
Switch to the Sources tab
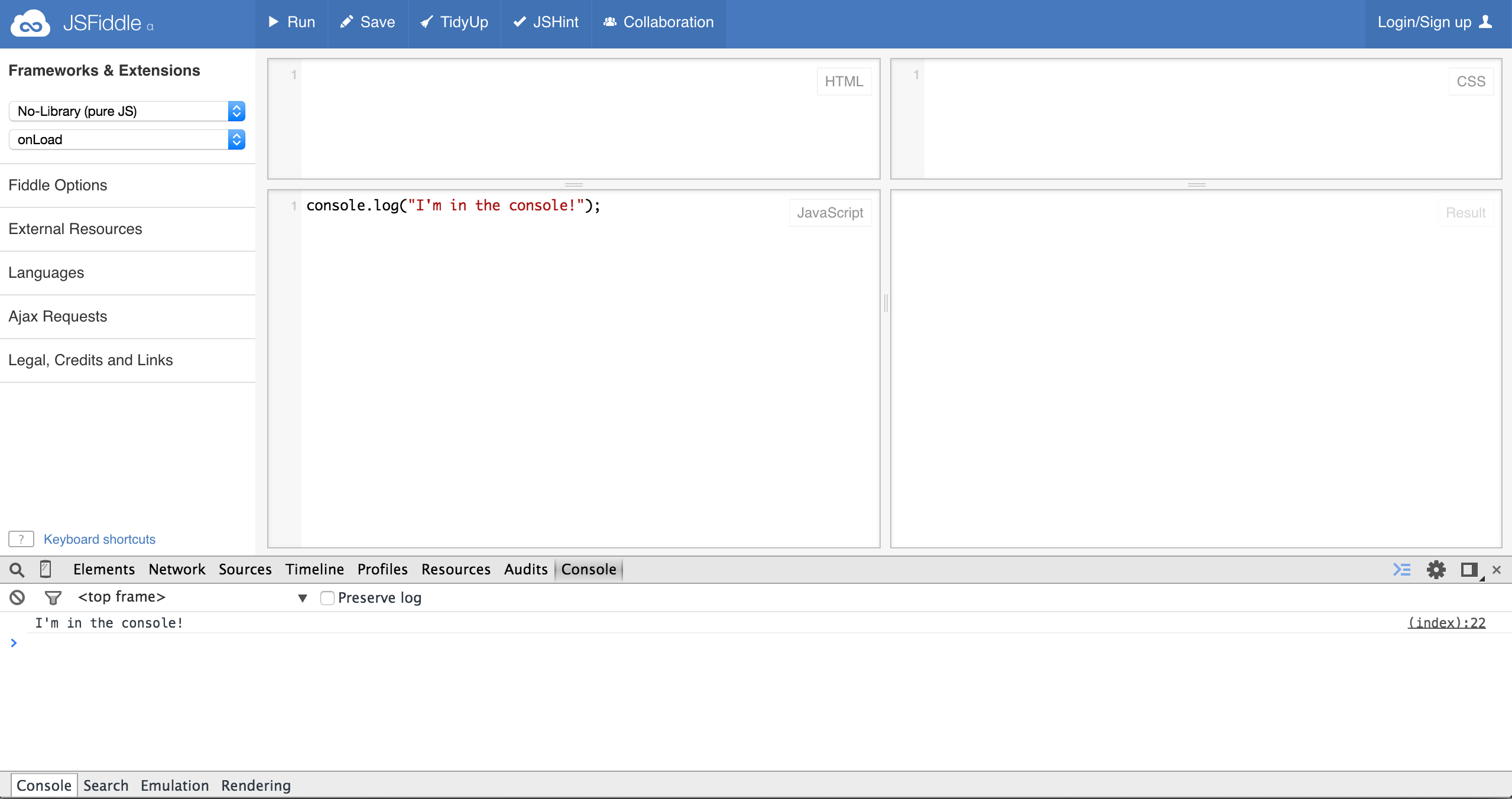point(245,569)
